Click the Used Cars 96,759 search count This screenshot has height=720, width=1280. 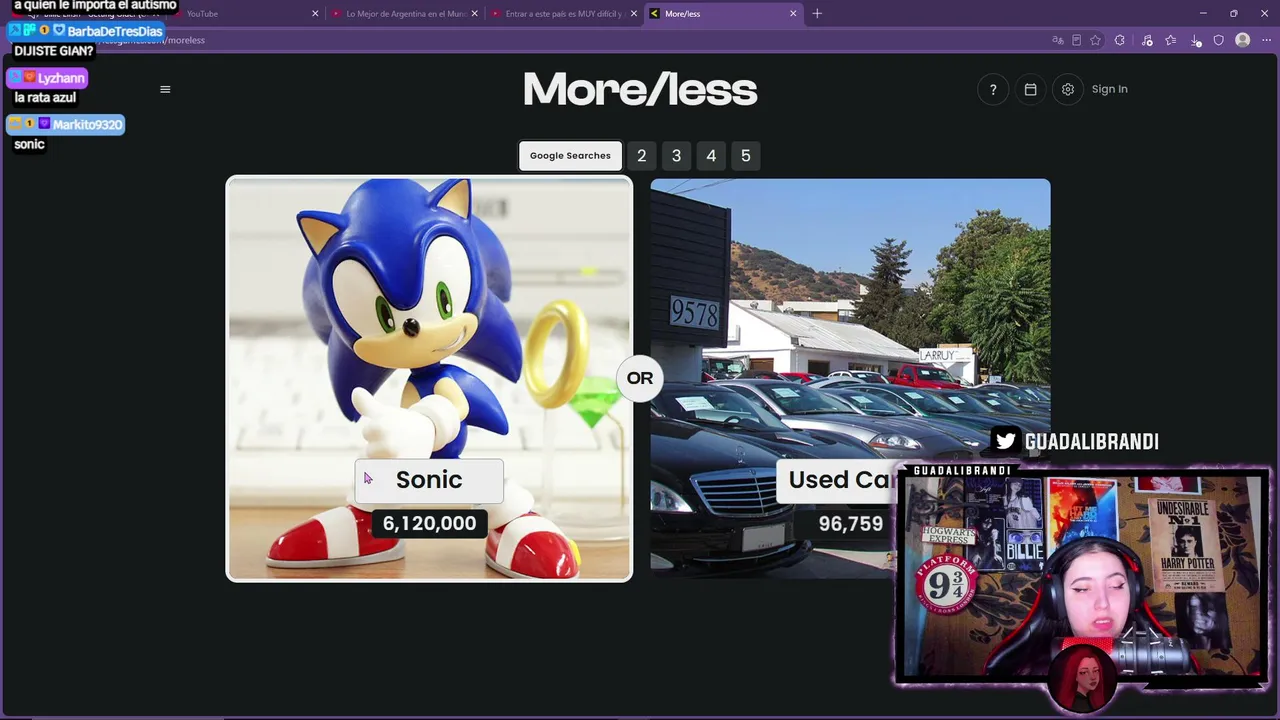pos(851,523)
